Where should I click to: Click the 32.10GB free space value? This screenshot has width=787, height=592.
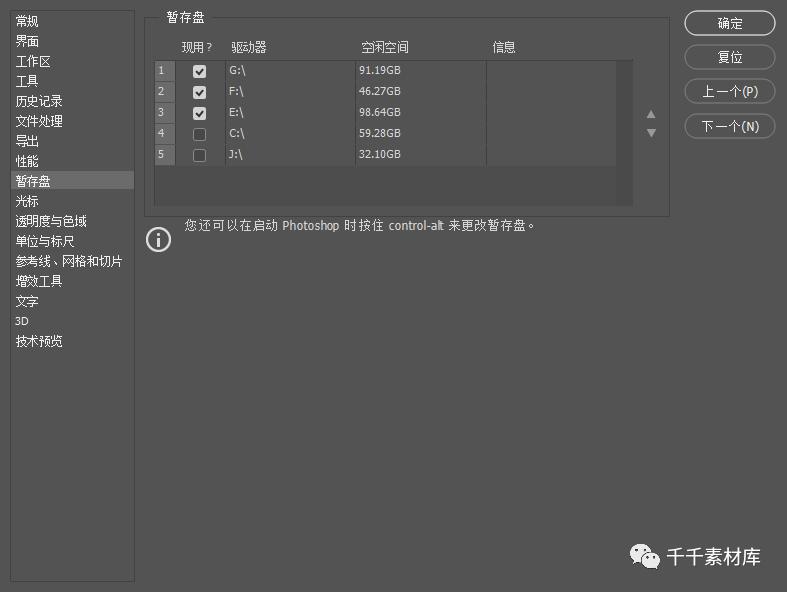tap(380, 154)
